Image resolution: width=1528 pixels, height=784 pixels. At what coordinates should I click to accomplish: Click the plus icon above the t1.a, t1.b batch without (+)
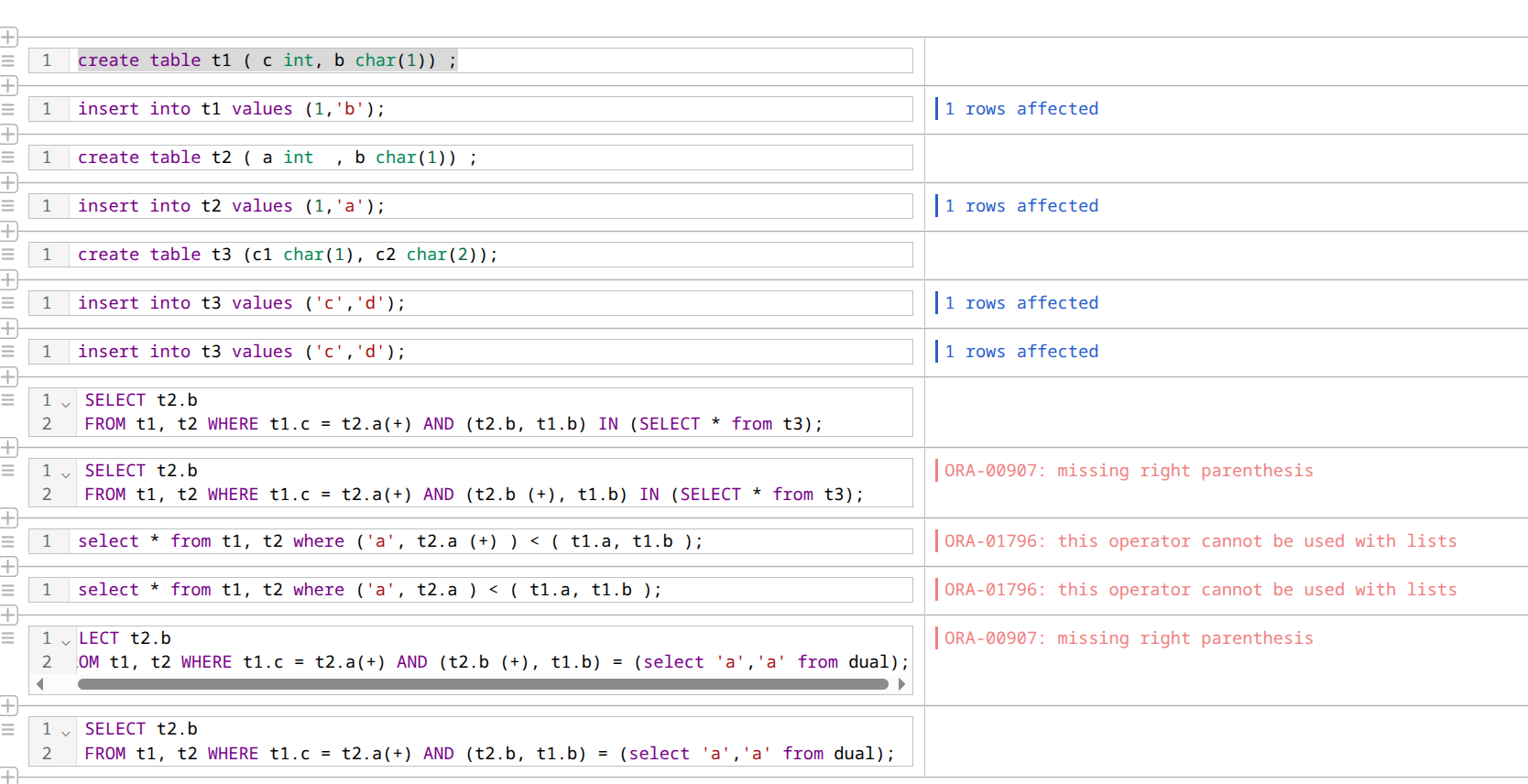click(x=8, y=566)
